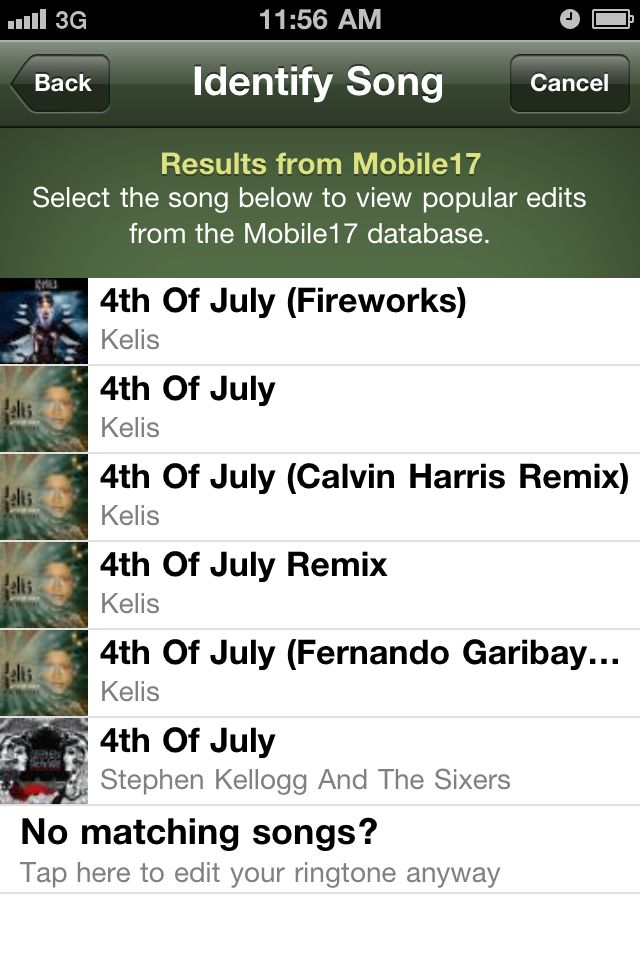Tap the 3G network indicator
This screenshot has height=960, width=640.
(x=71, y=20)
